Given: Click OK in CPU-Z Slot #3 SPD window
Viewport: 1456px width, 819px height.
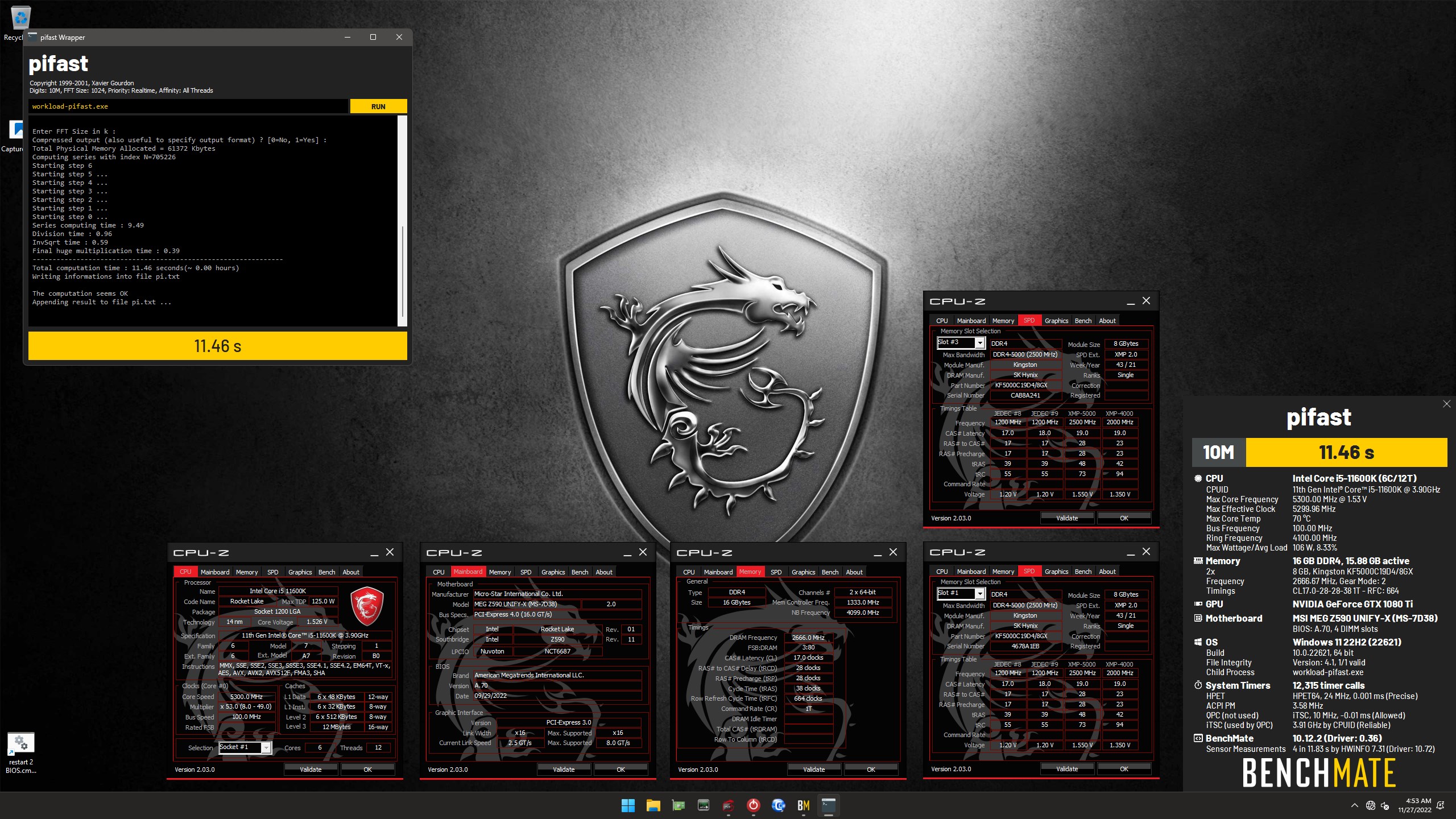Looking at the screenshot, I should pos(1124,518).
